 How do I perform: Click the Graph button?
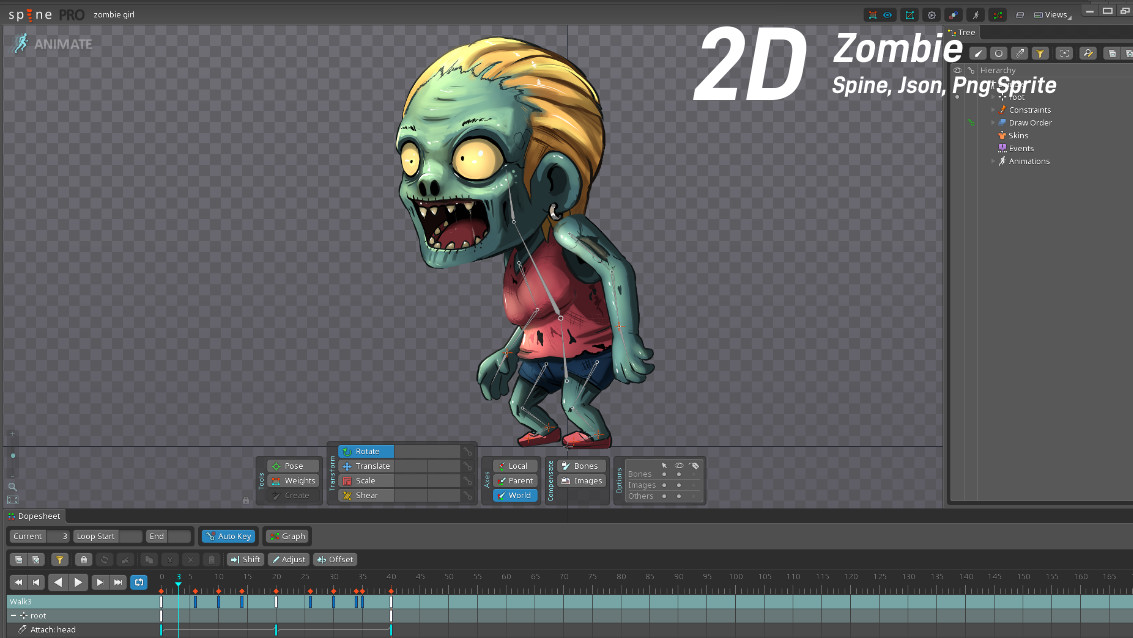(x=288, y=535)
